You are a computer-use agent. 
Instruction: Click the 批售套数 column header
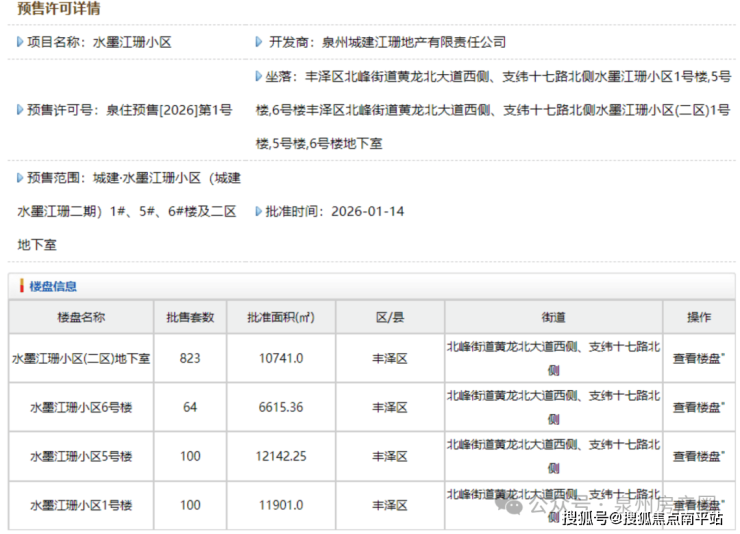point(190,318)
